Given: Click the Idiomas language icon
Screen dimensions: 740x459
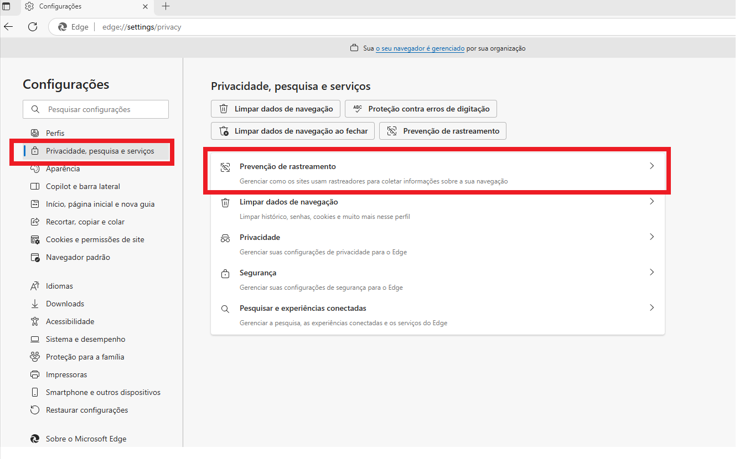Looking at the screenshot, I should pos(35,286).
